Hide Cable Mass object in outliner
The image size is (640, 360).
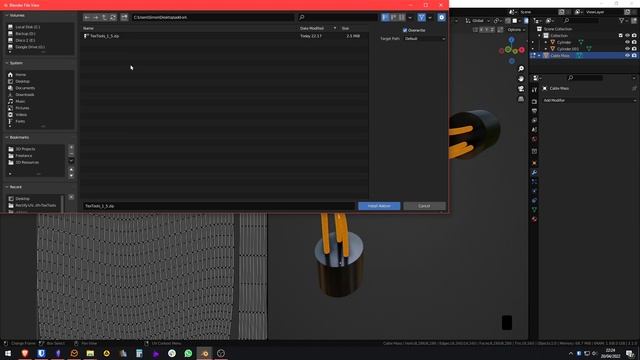click(x=627, y=56)
